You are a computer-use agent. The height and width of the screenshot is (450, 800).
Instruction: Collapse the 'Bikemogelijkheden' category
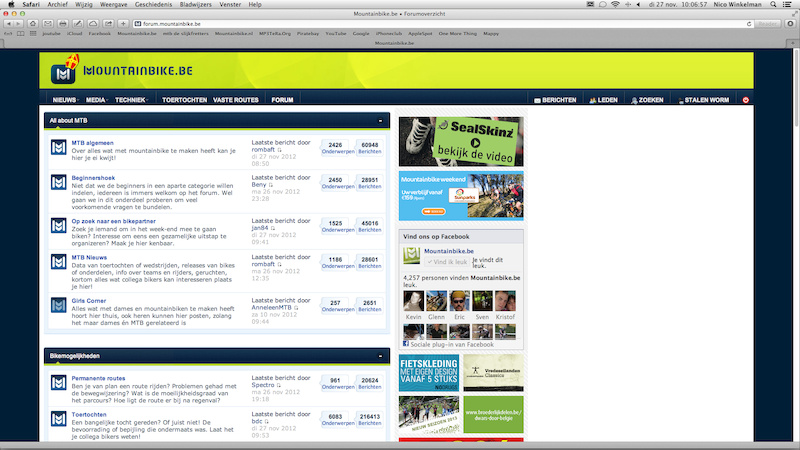click(x=380, y=356)
